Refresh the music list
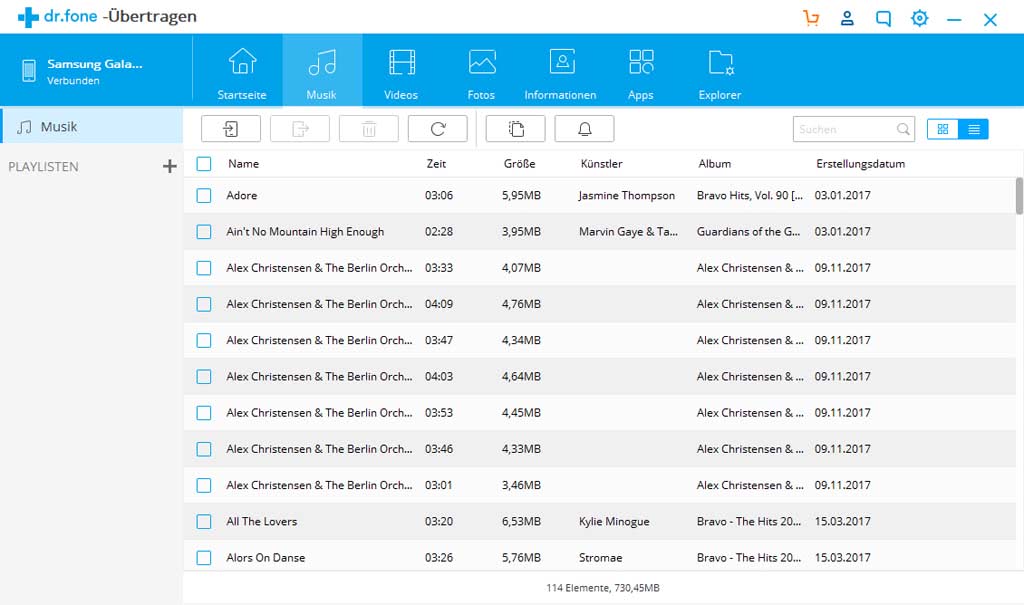 pyautogui.click(x=437, y=128)
